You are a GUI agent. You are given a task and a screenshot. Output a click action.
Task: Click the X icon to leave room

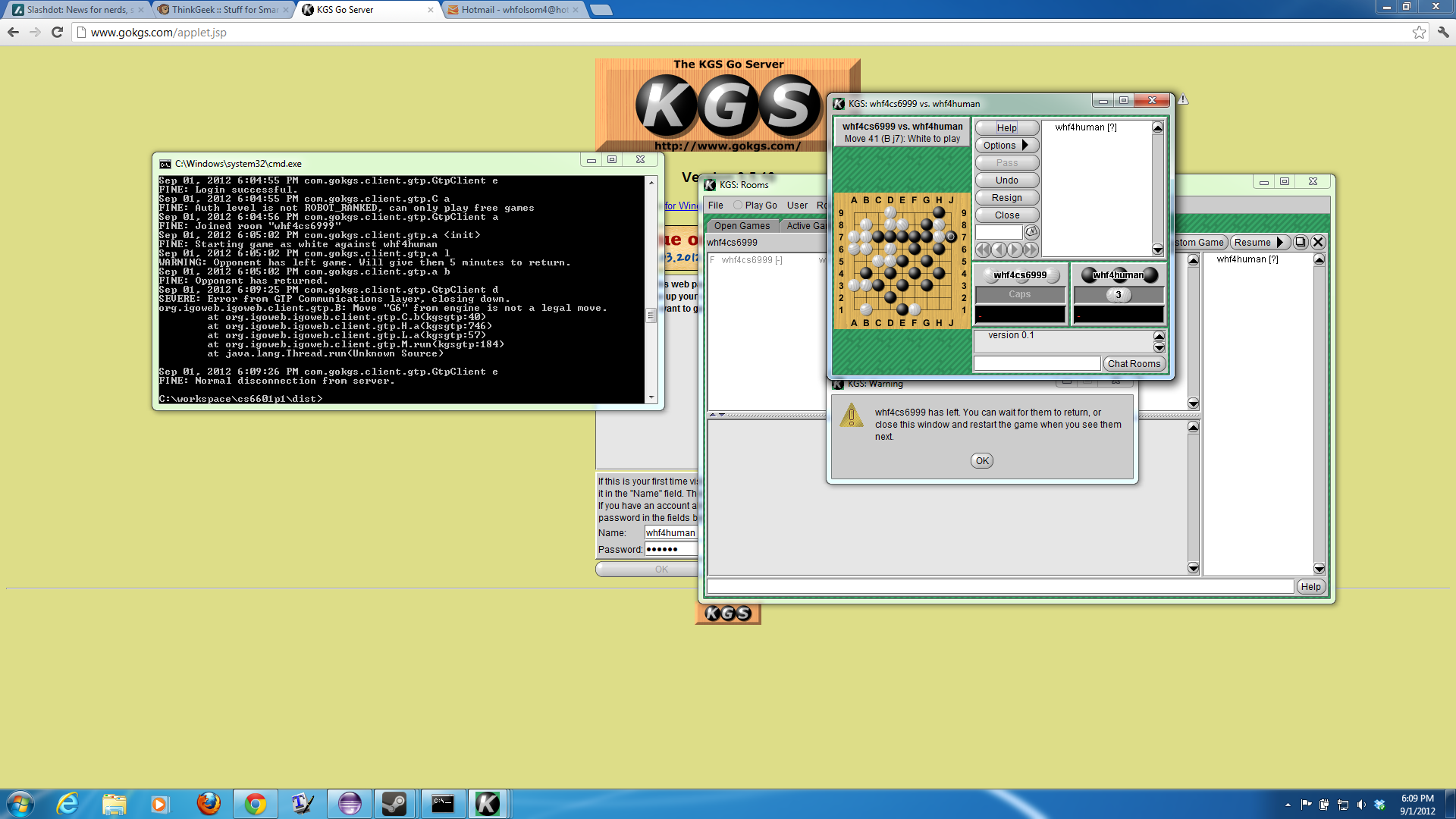point(1318,243)
